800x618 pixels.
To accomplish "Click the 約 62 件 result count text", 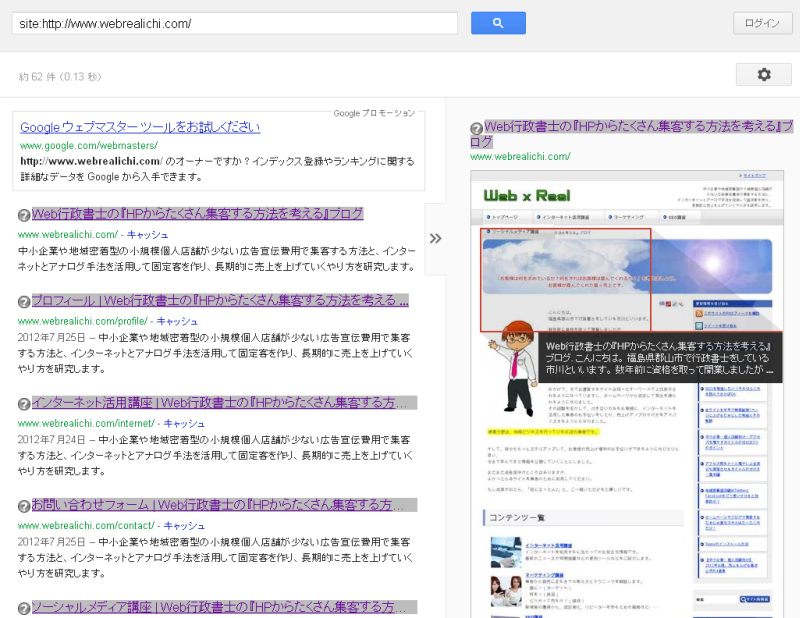I will [60, 77].
